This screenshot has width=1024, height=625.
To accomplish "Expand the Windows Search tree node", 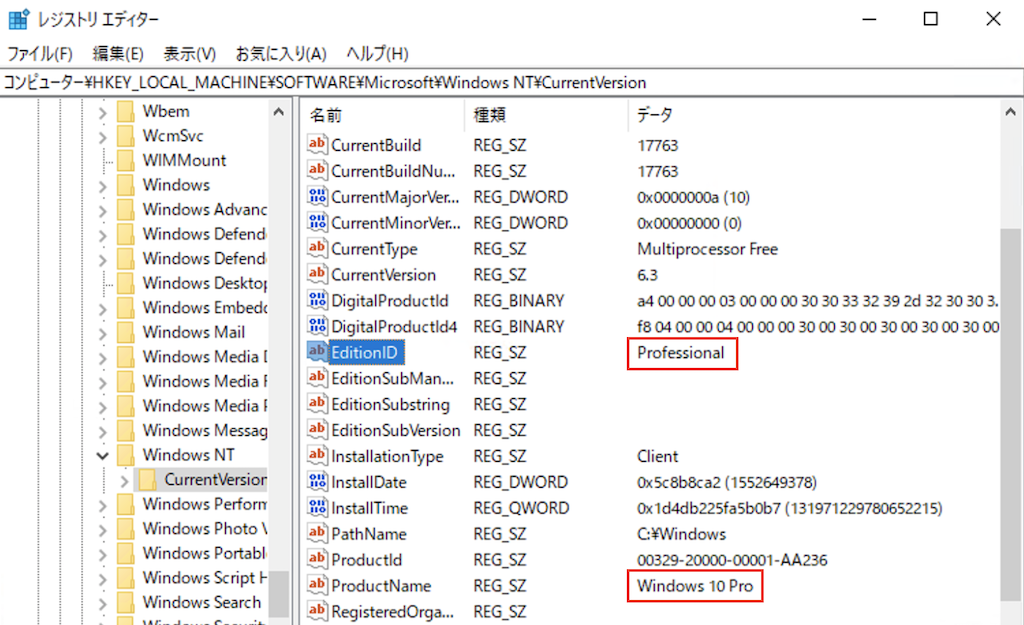I will tap(102, 602).
